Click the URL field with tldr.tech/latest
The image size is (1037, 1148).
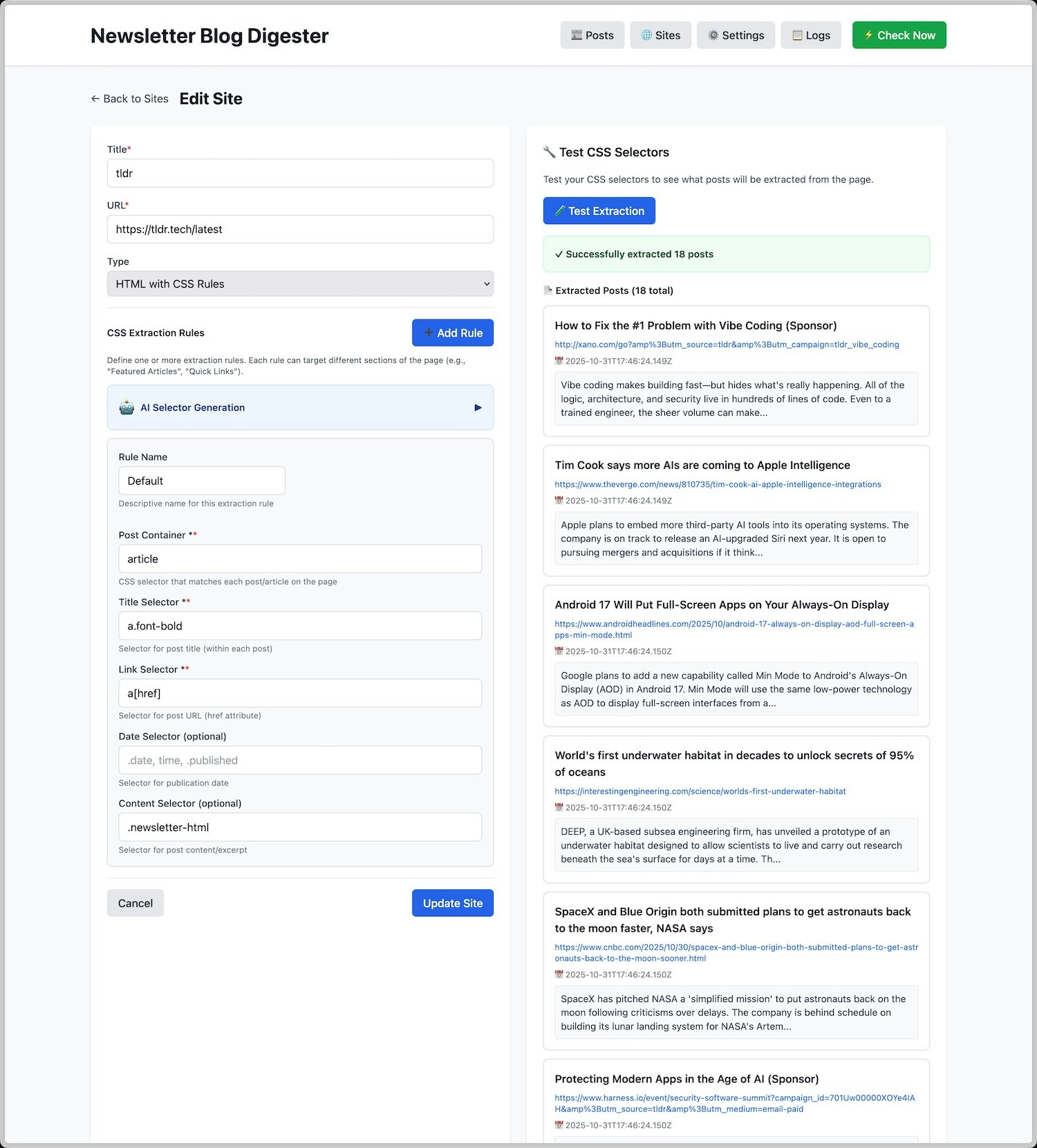click(x=300, y=229)
